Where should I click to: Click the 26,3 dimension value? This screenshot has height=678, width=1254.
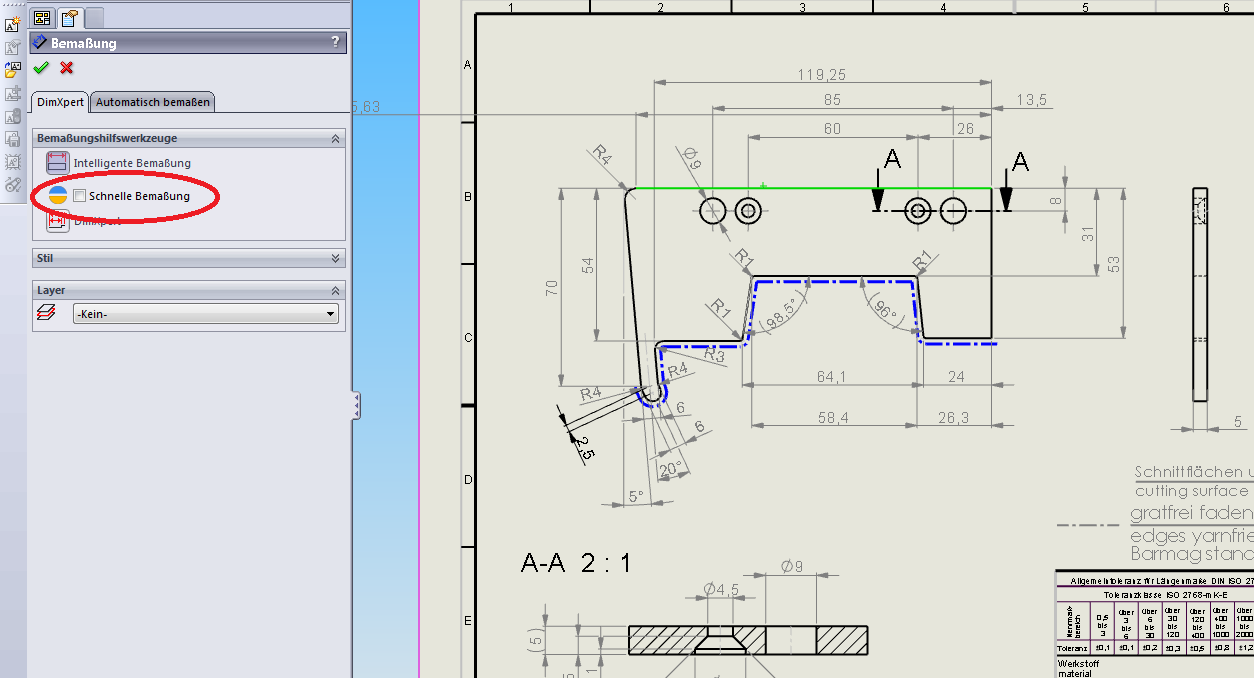(956, 418)
